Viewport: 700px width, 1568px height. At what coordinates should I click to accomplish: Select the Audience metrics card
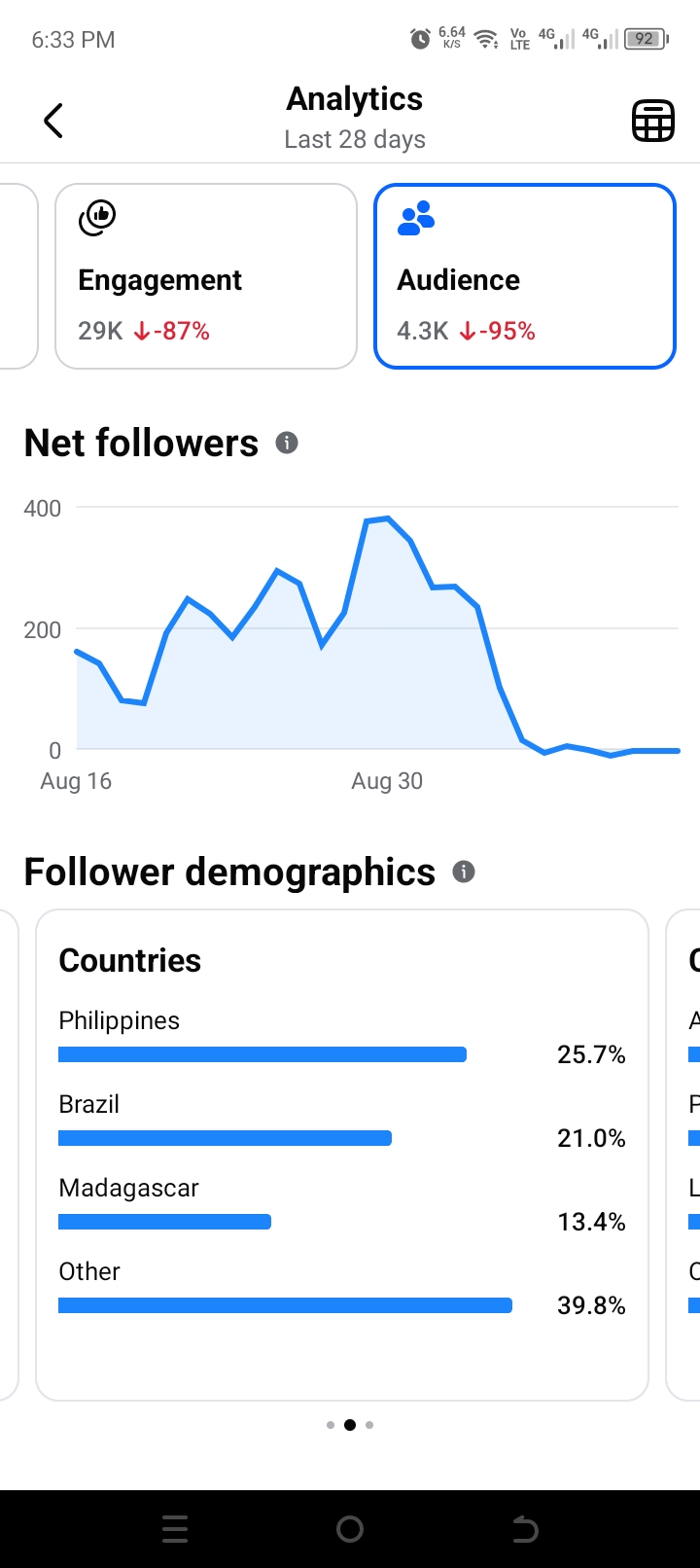tap(525, 276)
